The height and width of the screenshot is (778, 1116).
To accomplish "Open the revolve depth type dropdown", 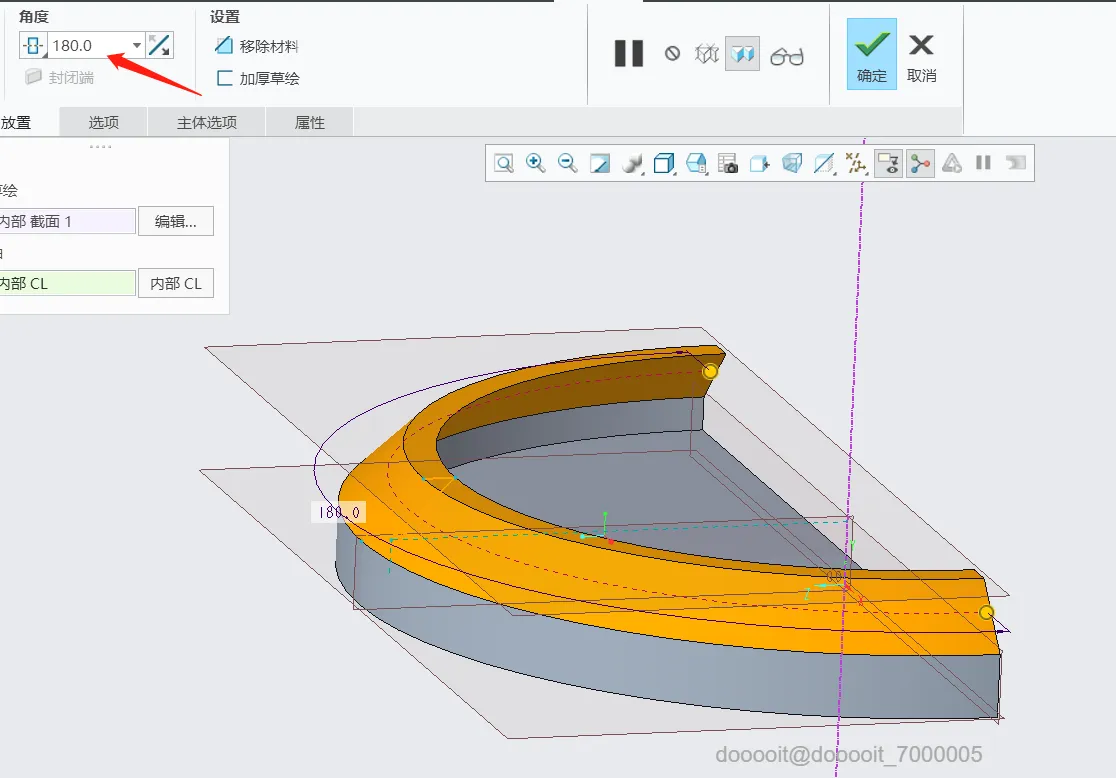I will tap(34, 45).
